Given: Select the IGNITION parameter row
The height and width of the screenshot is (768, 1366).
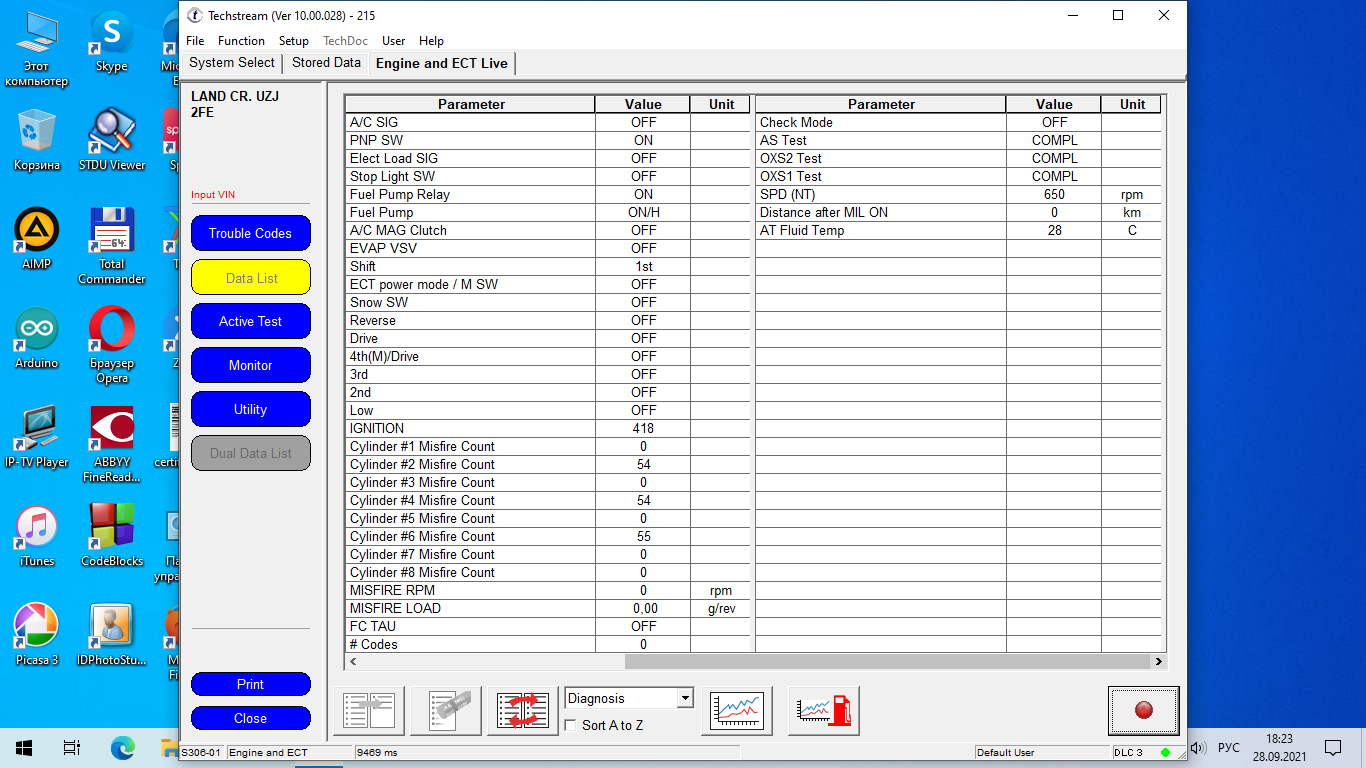Looking at the screenshot, I should (x=547, y=428).
